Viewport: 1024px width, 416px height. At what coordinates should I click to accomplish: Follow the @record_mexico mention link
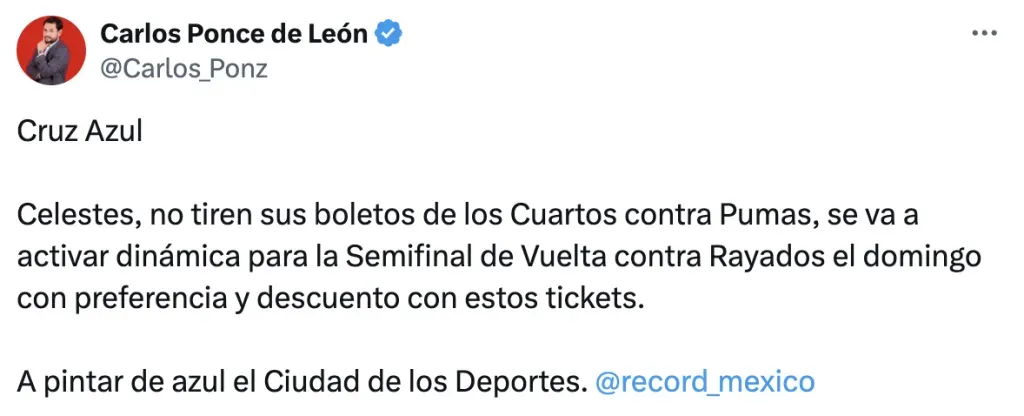(x=704, y=381)
